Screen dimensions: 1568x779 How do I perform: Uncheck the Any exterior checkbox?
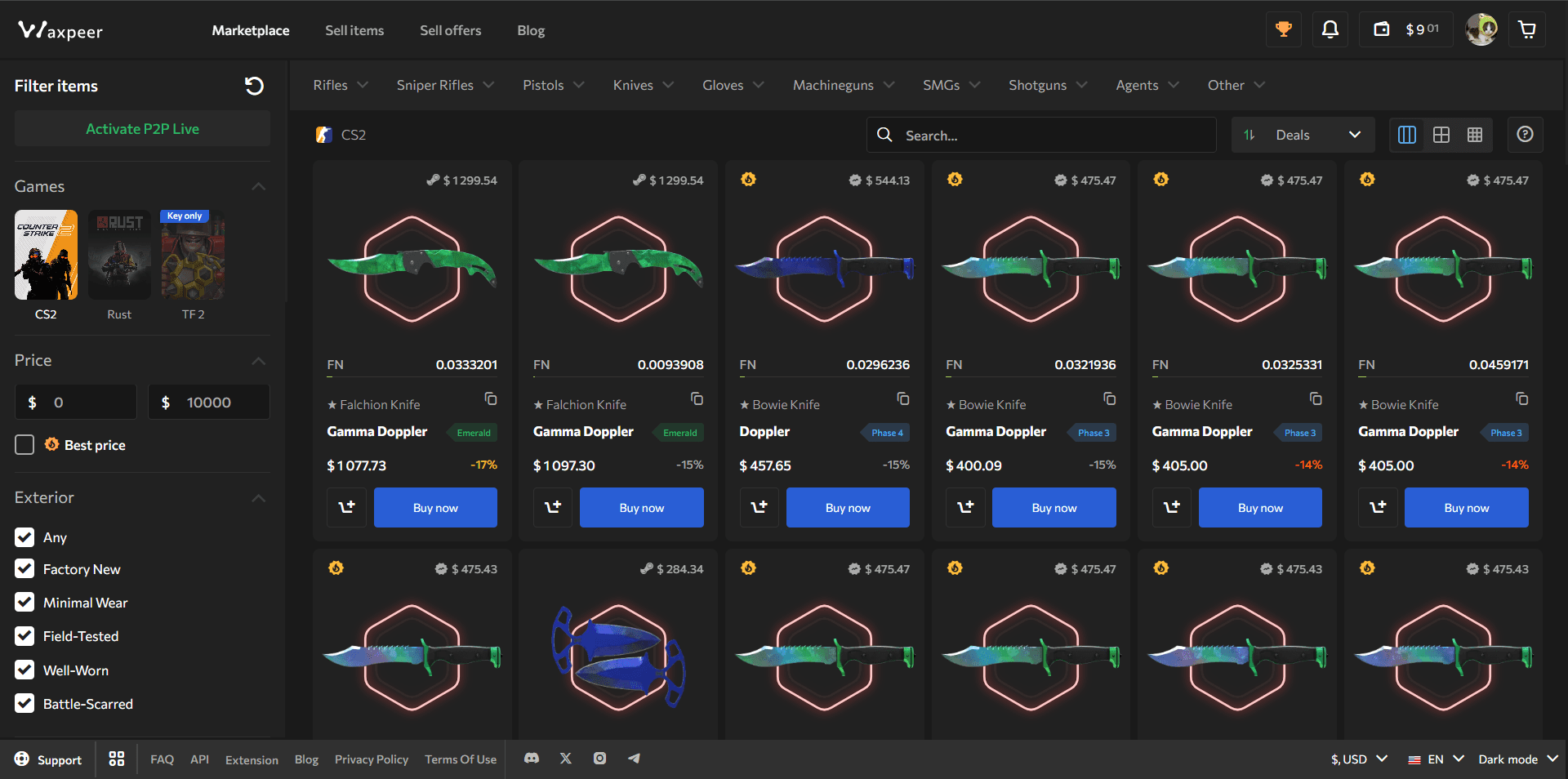click(x=24, y=537)
